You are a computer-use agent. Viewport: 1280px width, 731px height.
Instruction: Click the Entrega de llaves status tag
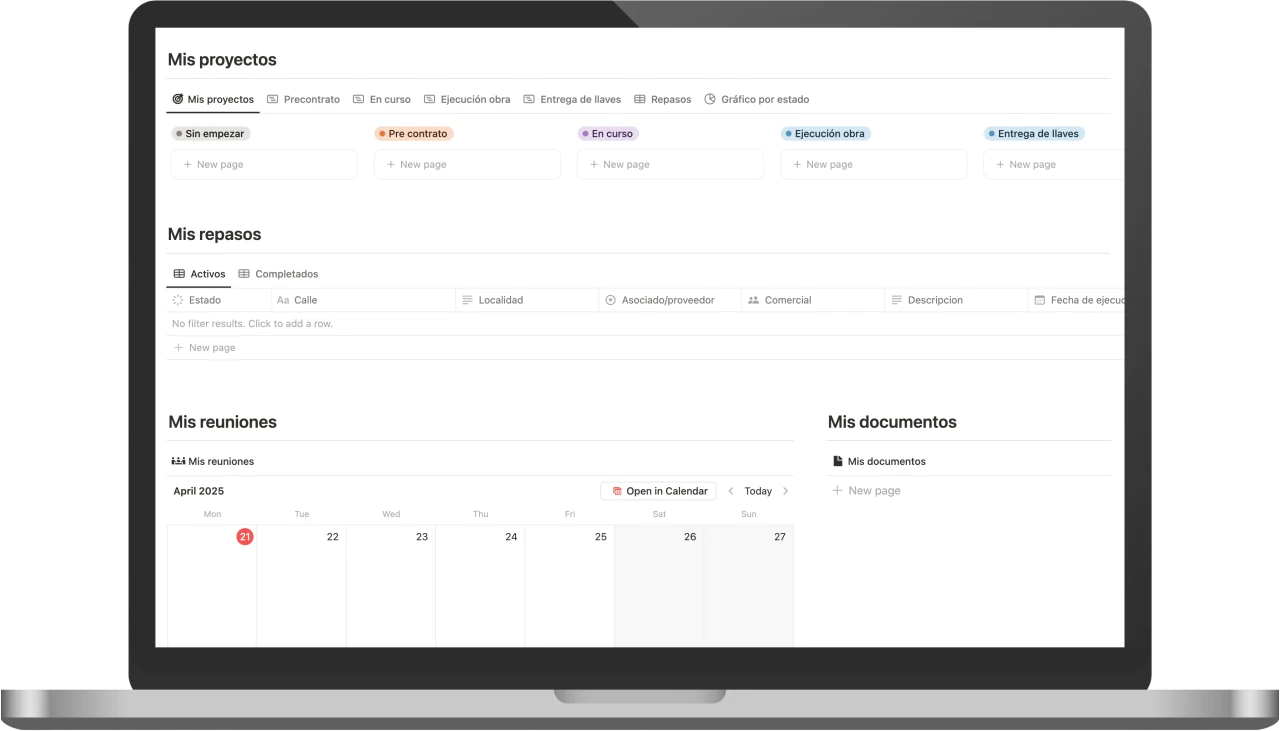coord(1035,134)
